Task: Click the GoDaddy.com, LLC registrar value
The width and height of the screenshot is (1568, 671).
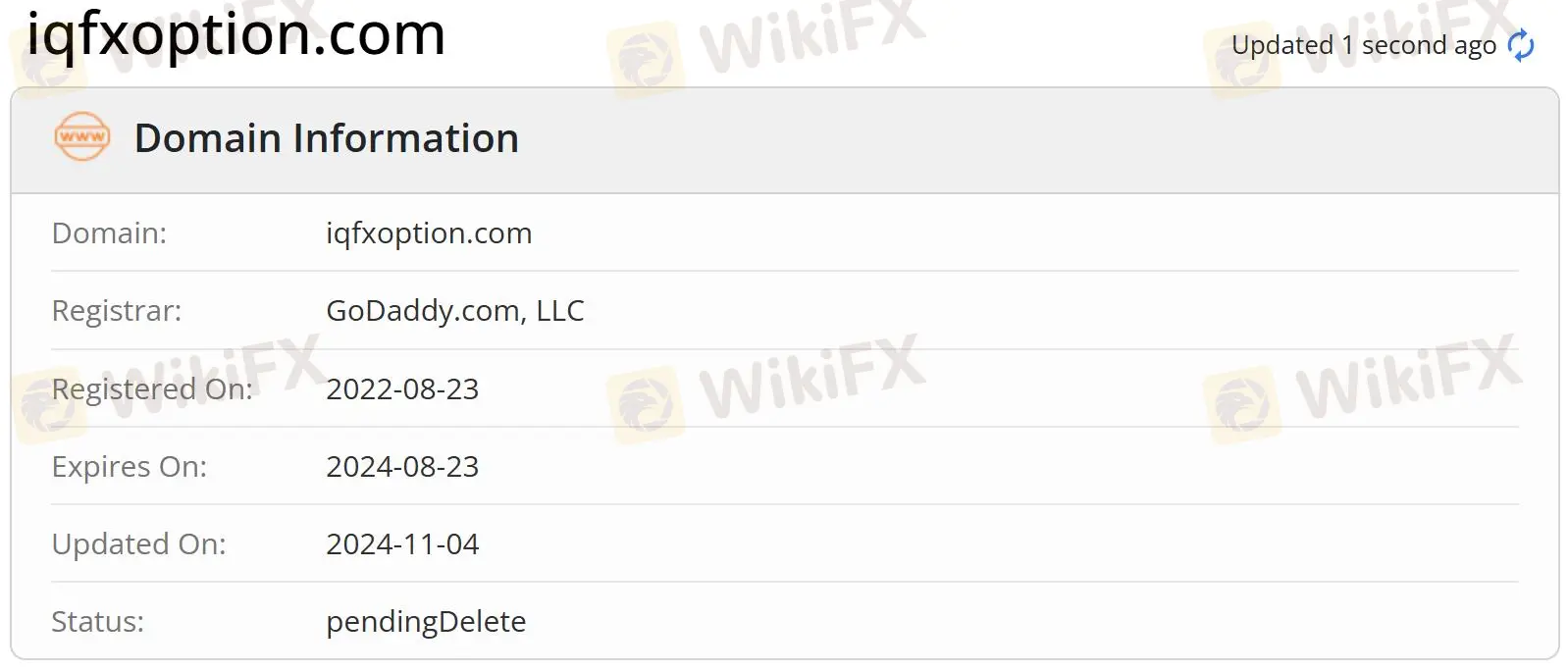Action: pos(455,310)
